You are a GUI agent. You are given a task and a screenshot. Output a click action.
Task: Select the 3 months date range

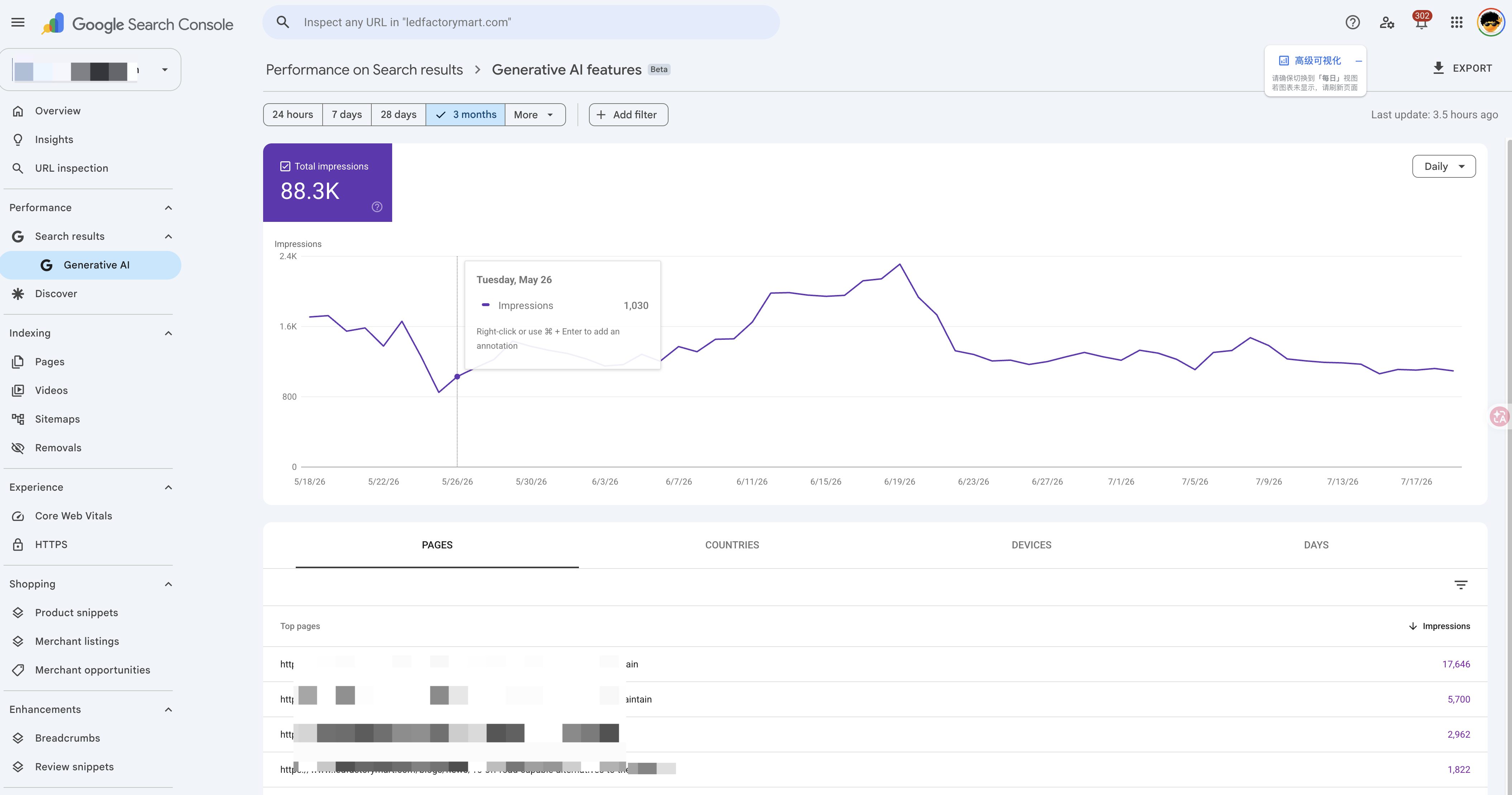point(465,115)
